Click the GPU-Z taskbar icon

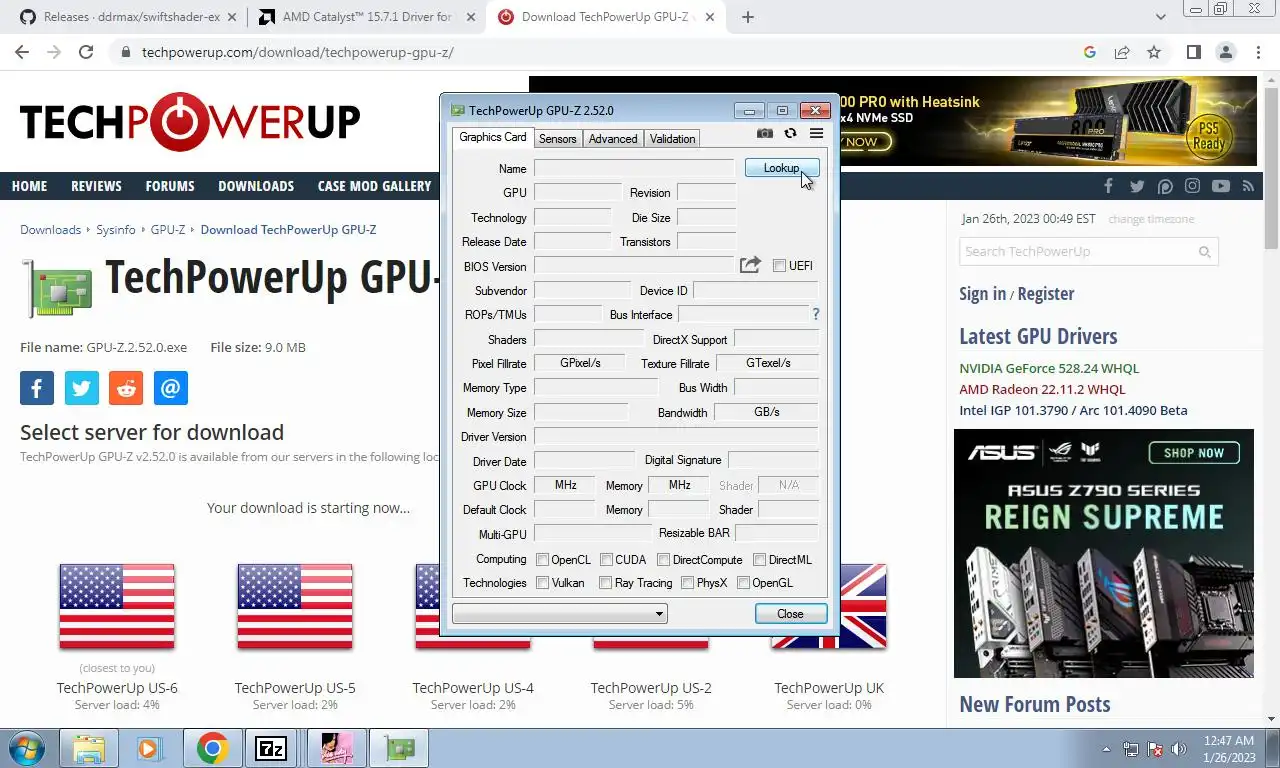[399, 748]
